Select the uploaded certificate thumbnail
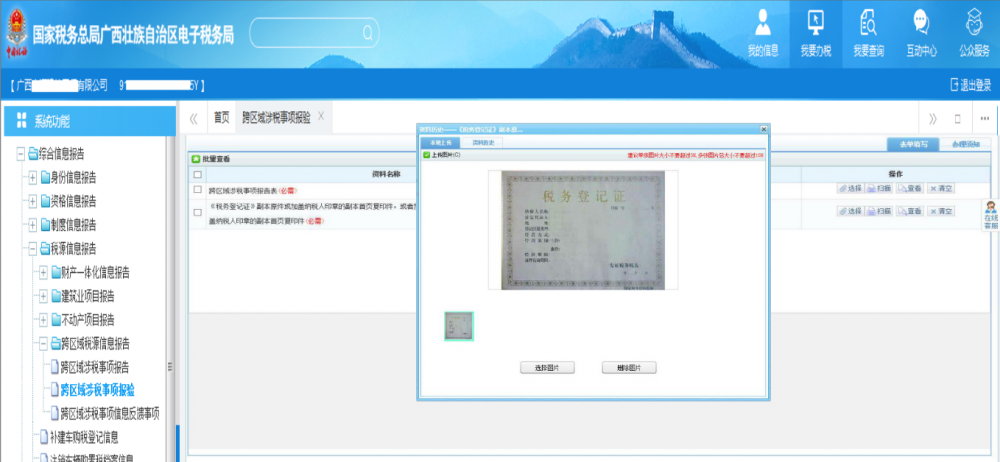The width and height of the screenshot is (1000, 462). (x=458, y=326)
